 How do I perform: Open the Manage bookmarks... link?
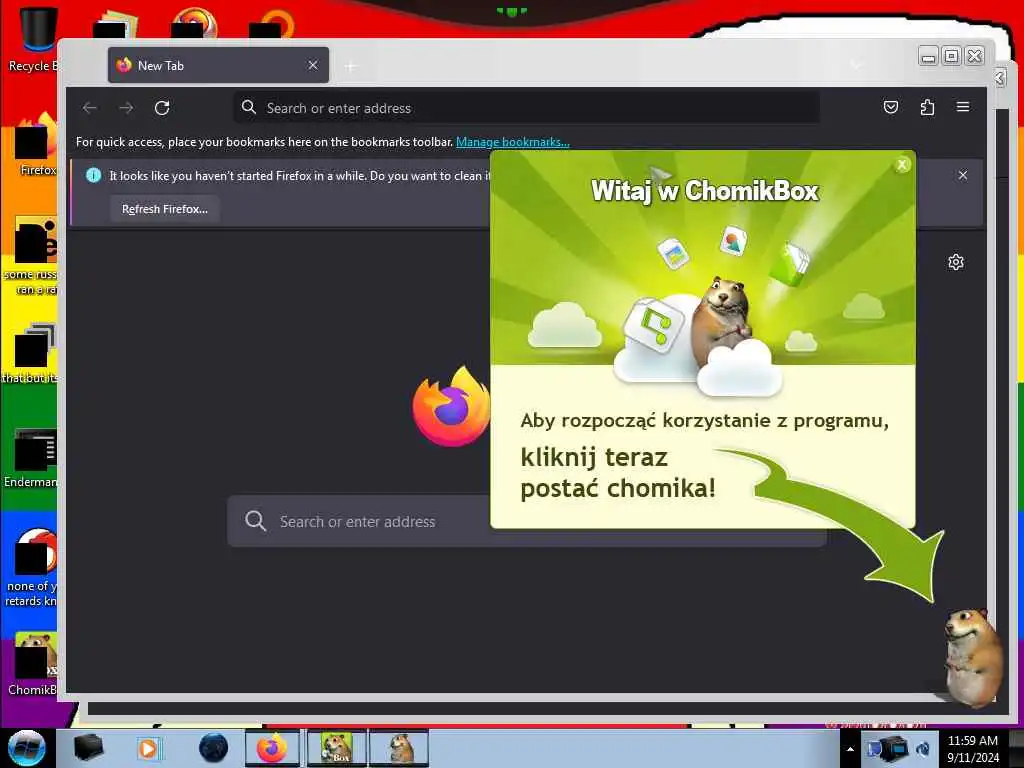[x=513, y=142]
